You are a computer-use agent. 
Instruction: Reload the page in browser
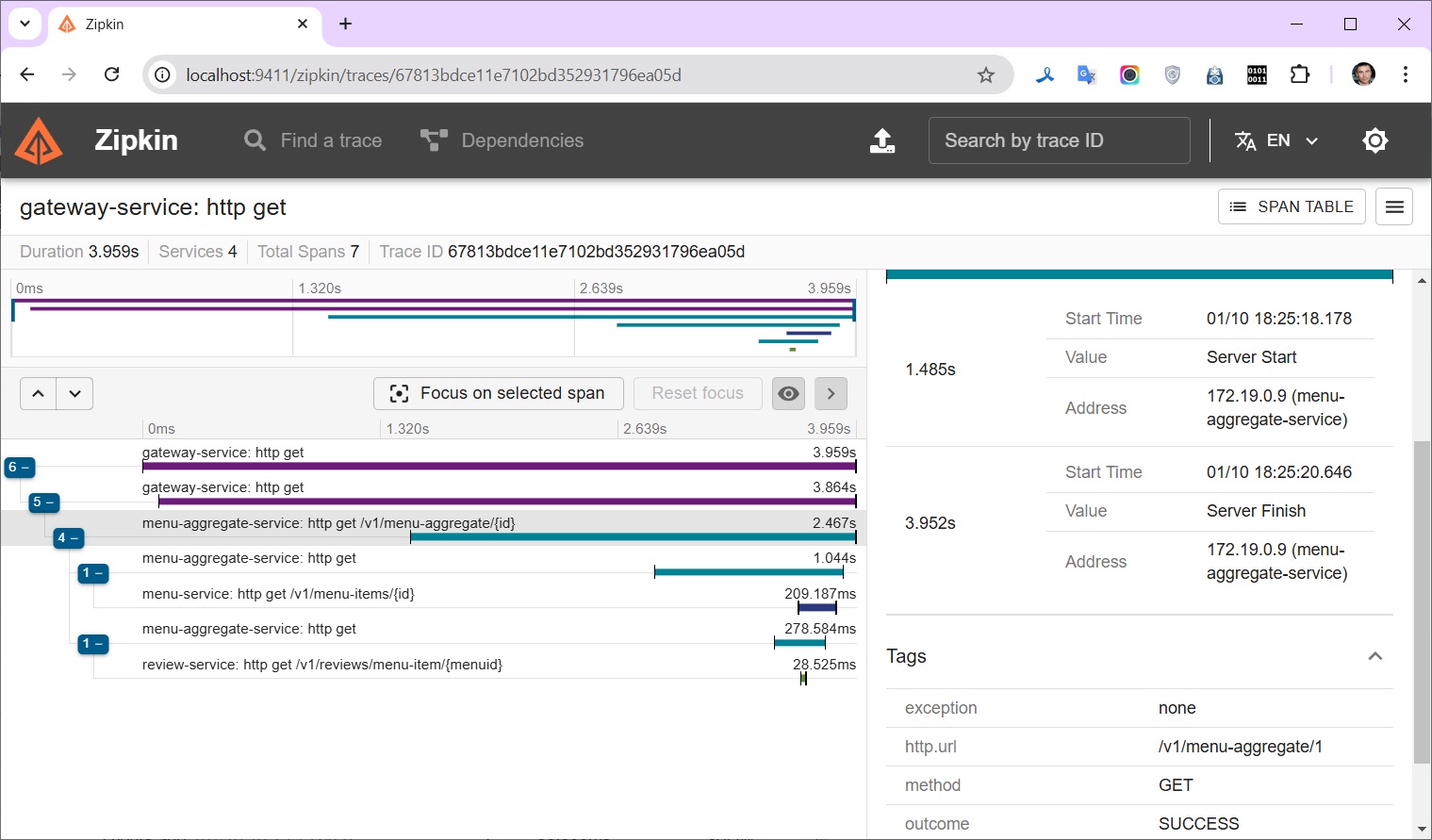111,74
